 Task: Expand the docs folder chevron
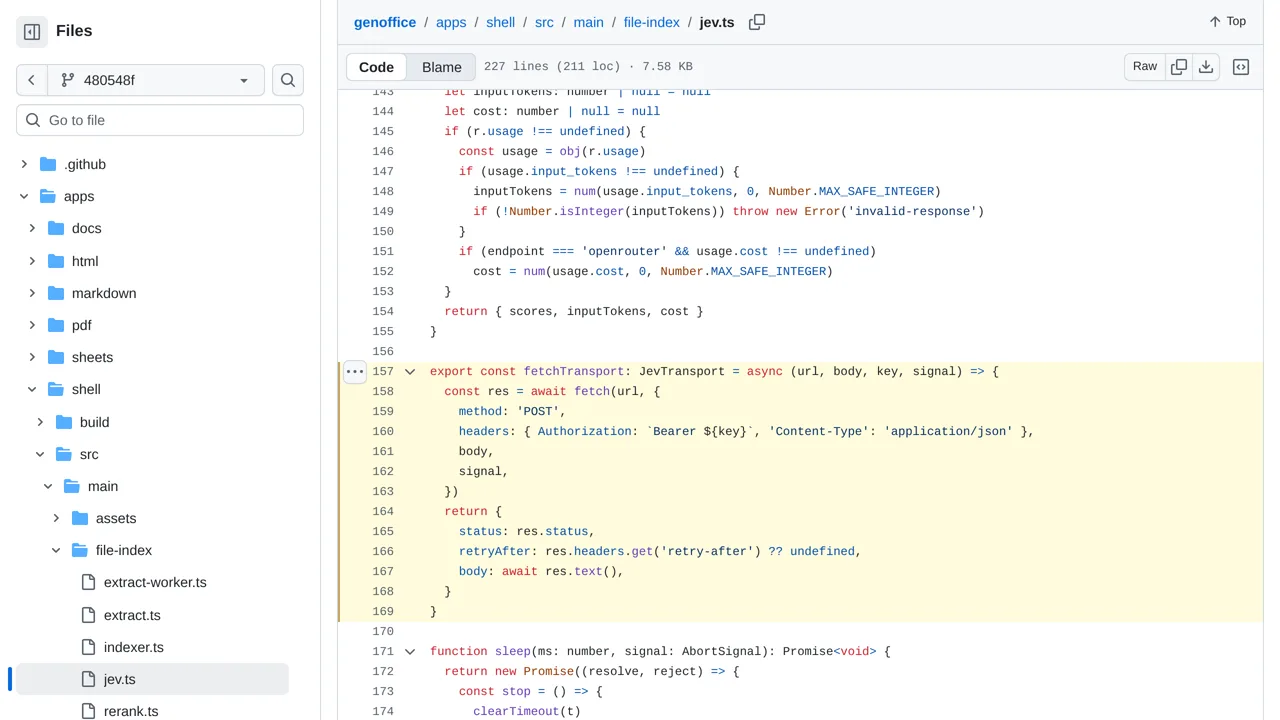[32, 228]
